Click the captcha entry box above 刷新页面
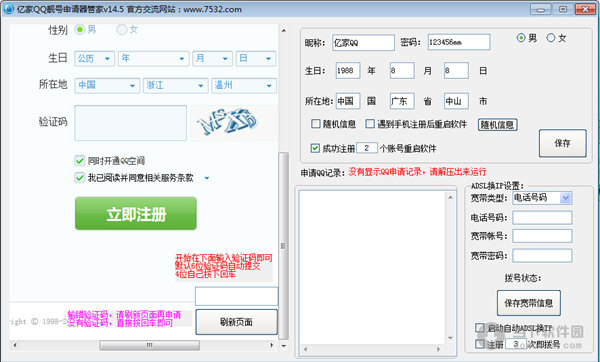 pyautogui.click(x=236, y=296)
